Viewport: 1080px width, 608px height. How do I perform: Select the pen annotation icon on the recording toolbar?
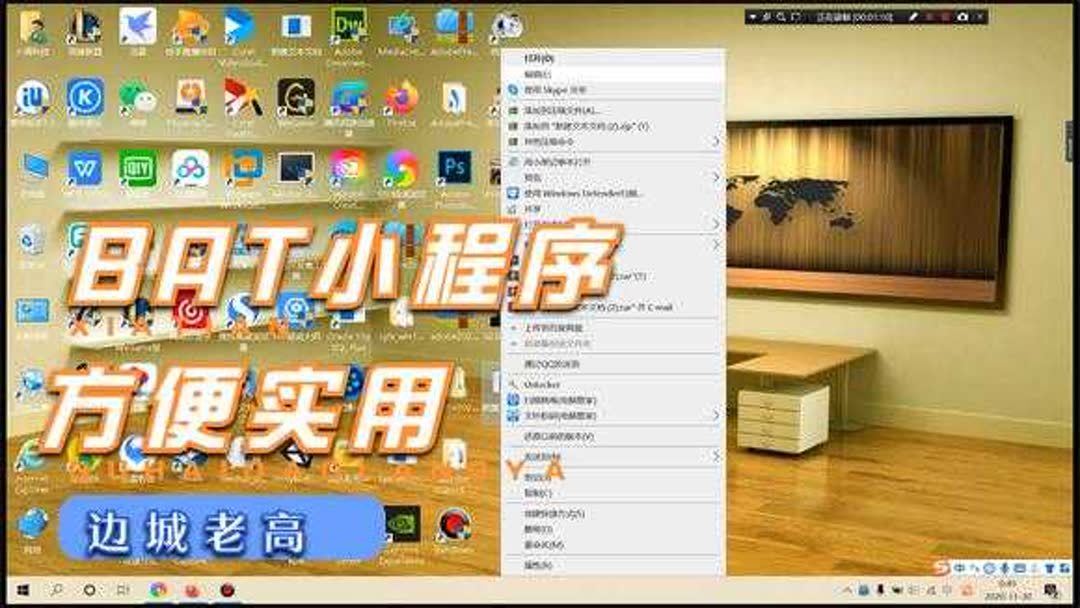913,17
